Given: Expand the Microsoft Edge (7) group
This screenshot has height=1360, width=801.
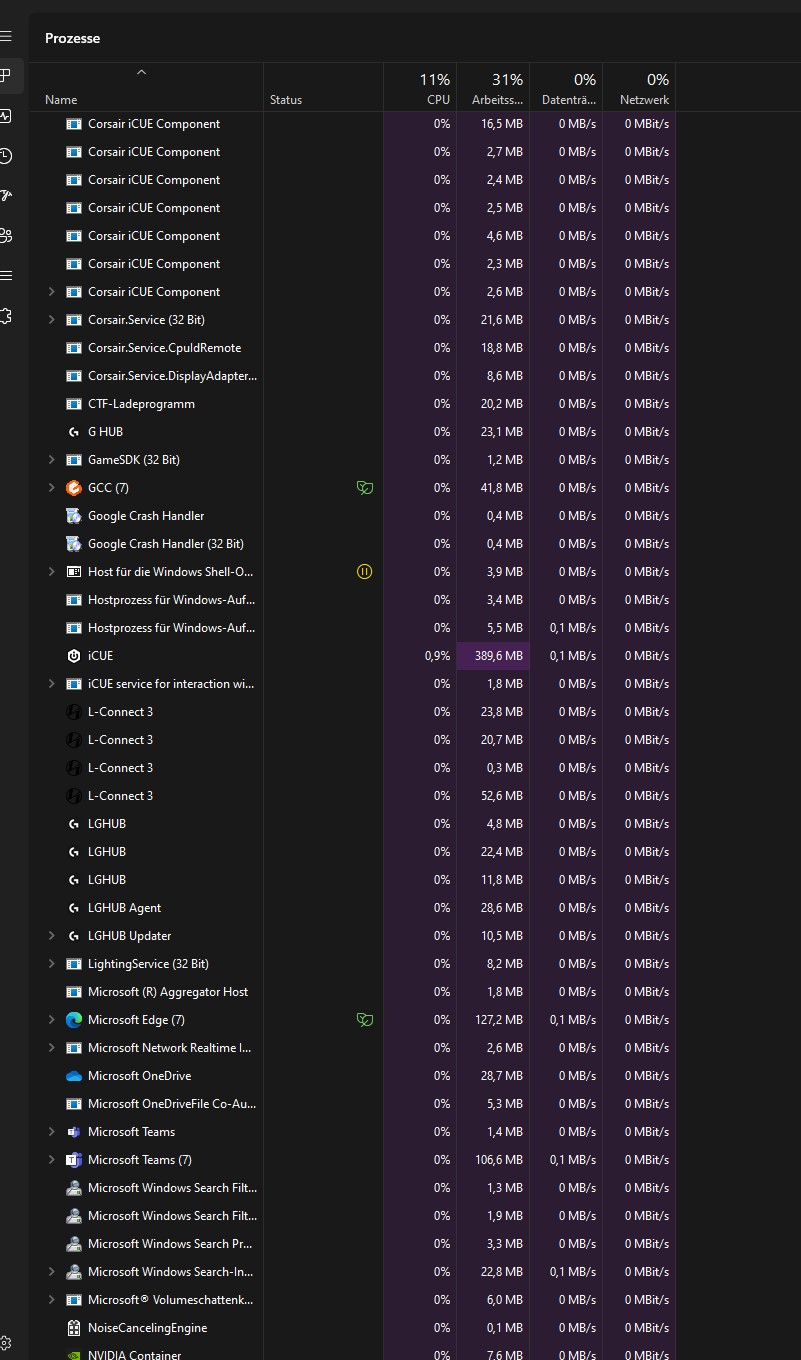Looking at the screenshot, I should pyautogui.click(x=52, y=1020).
